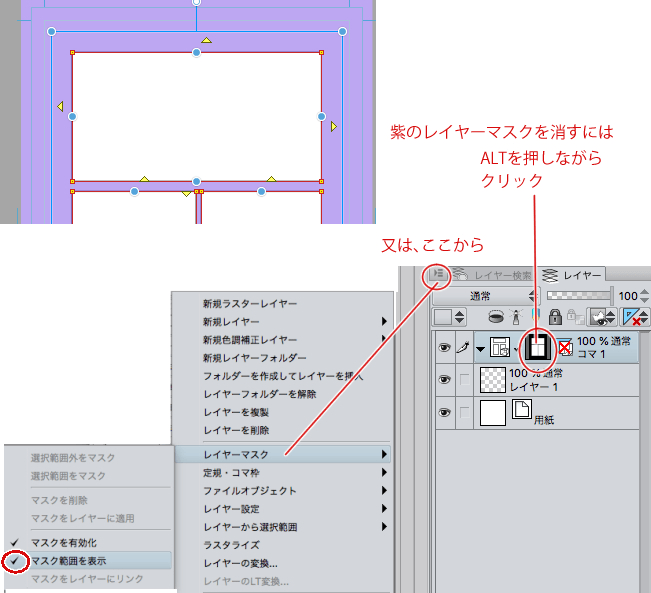The image size is (651, 593).
Task: Collapse the コマ 1 frame folder
Action: pyautogui.click(x=480, y=348)
